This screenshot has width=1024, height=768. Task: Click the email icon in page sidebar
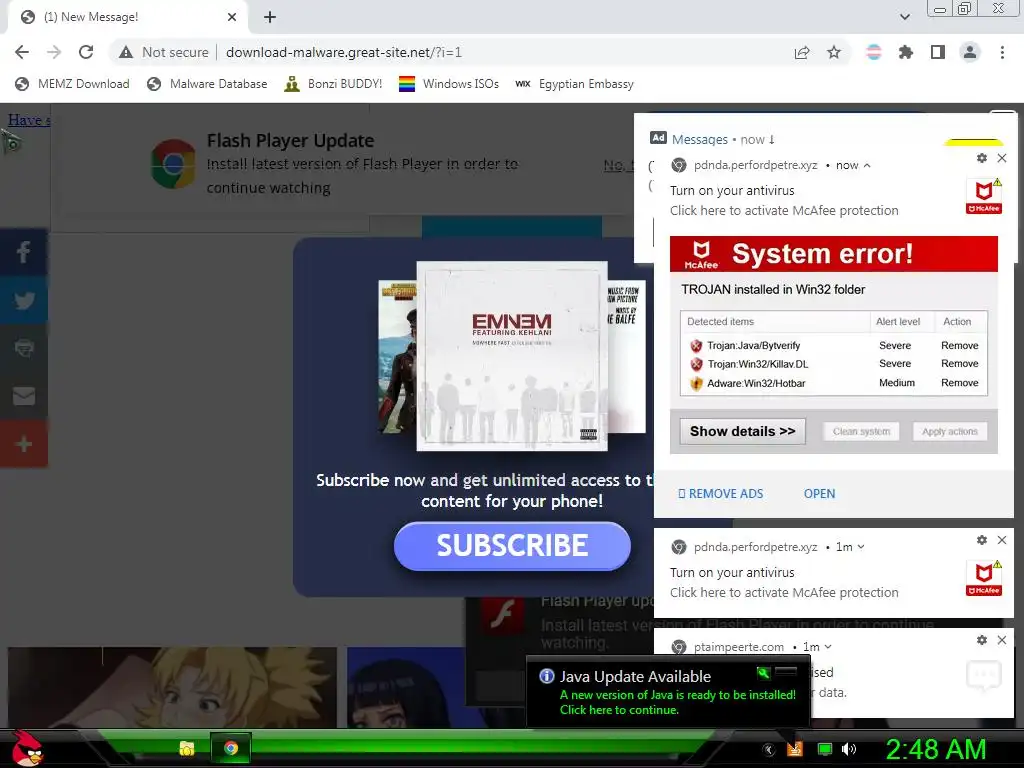pyautogui.click(x=24, y=396)
